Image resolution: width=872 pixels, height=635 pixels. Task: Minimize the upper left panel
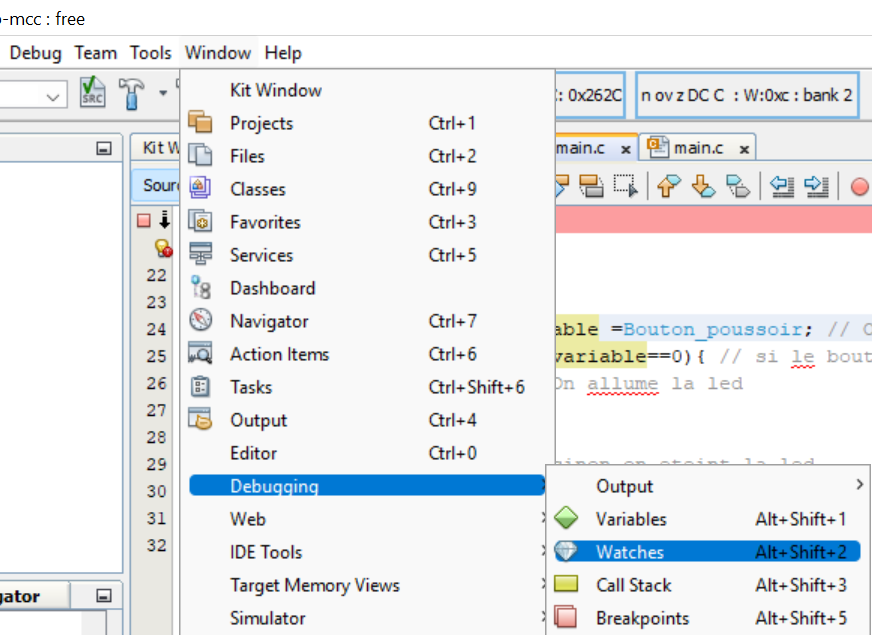103,148
